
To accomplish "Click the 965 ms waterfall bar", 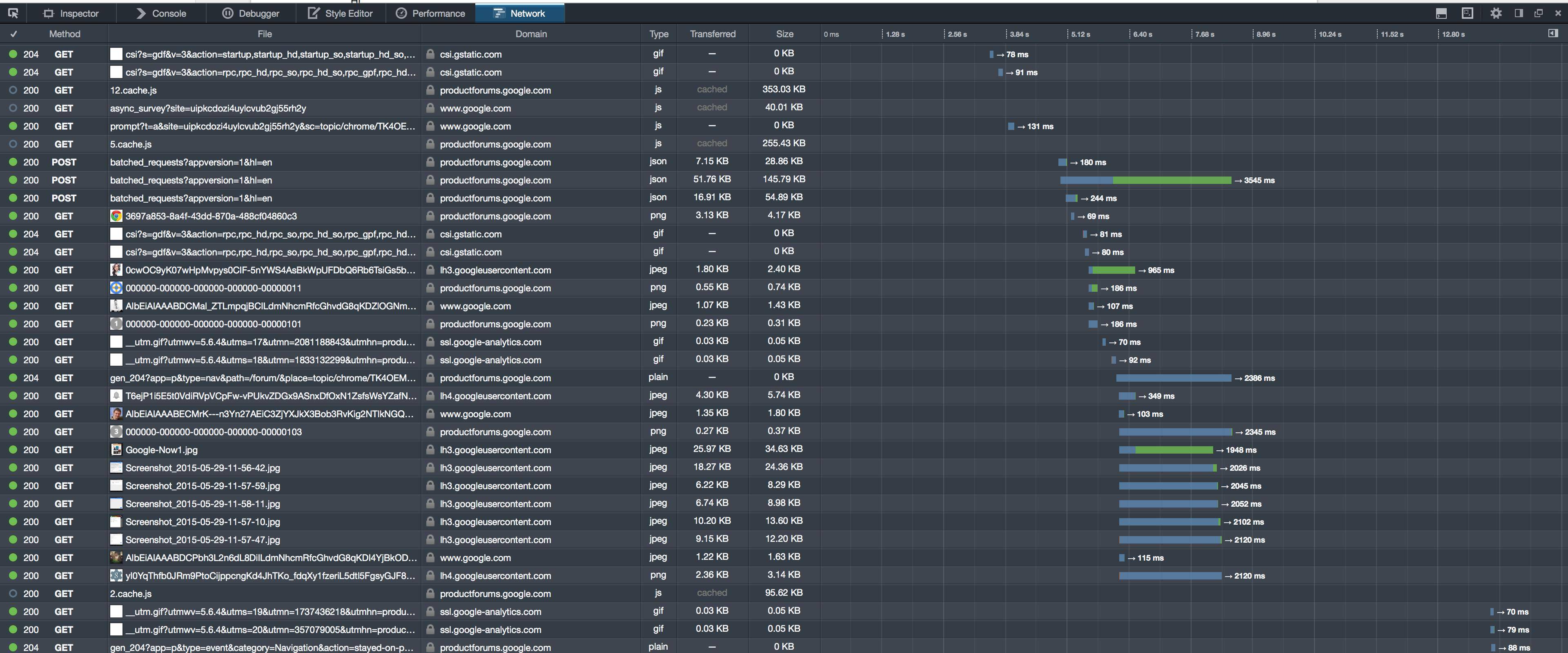I will 1112,270.
